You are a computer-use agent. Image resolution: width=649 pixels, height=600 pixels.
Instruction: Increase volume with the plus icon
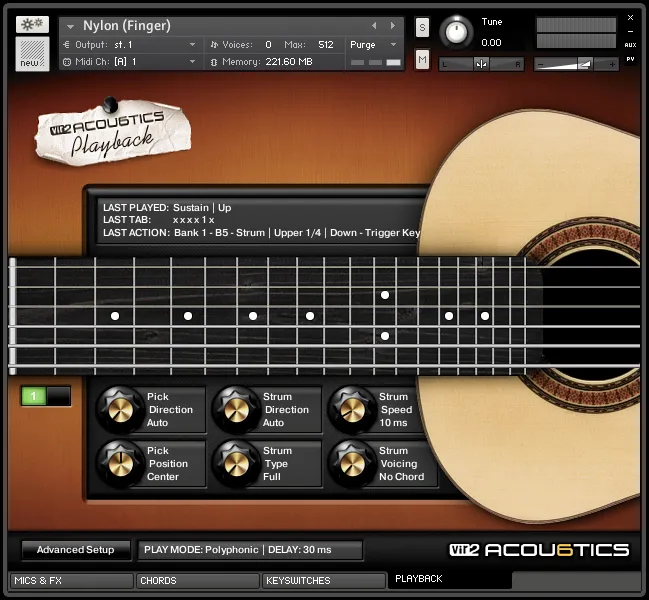coord(612,65)
